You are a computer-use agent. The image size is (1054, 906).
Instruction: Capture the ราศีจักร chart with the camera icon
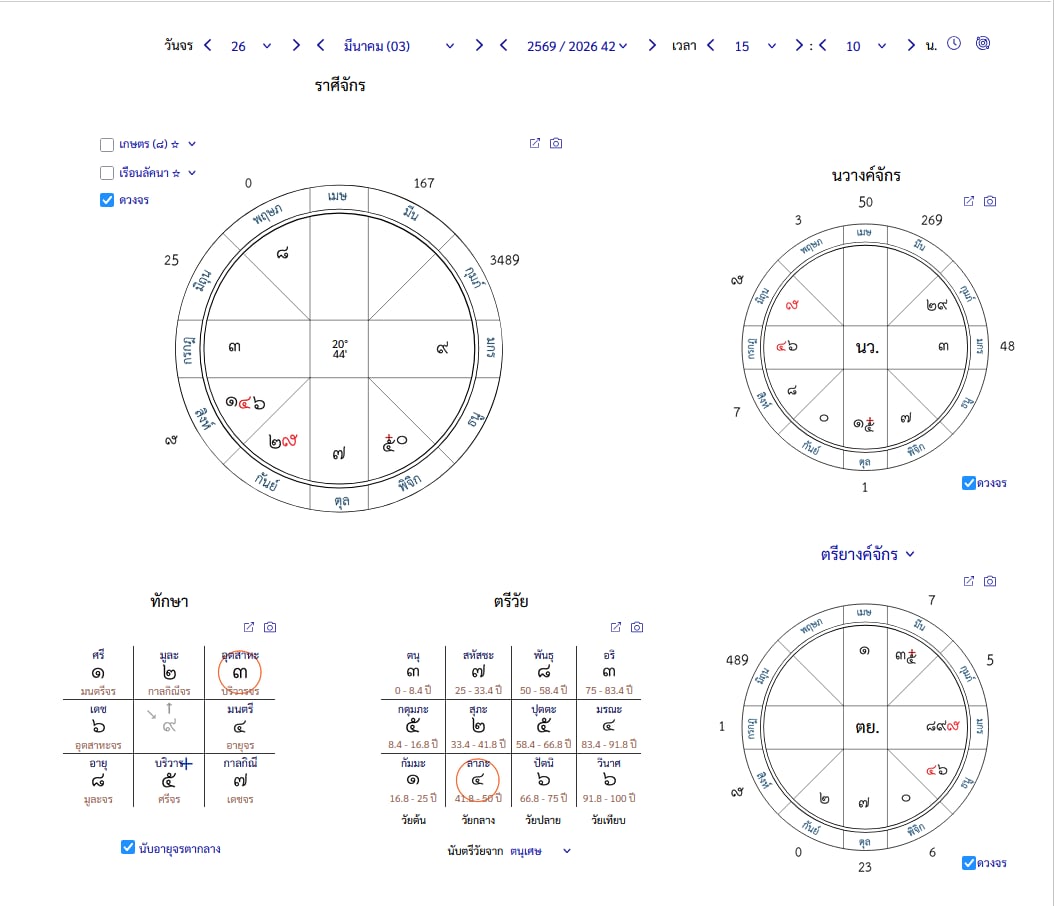556,143
